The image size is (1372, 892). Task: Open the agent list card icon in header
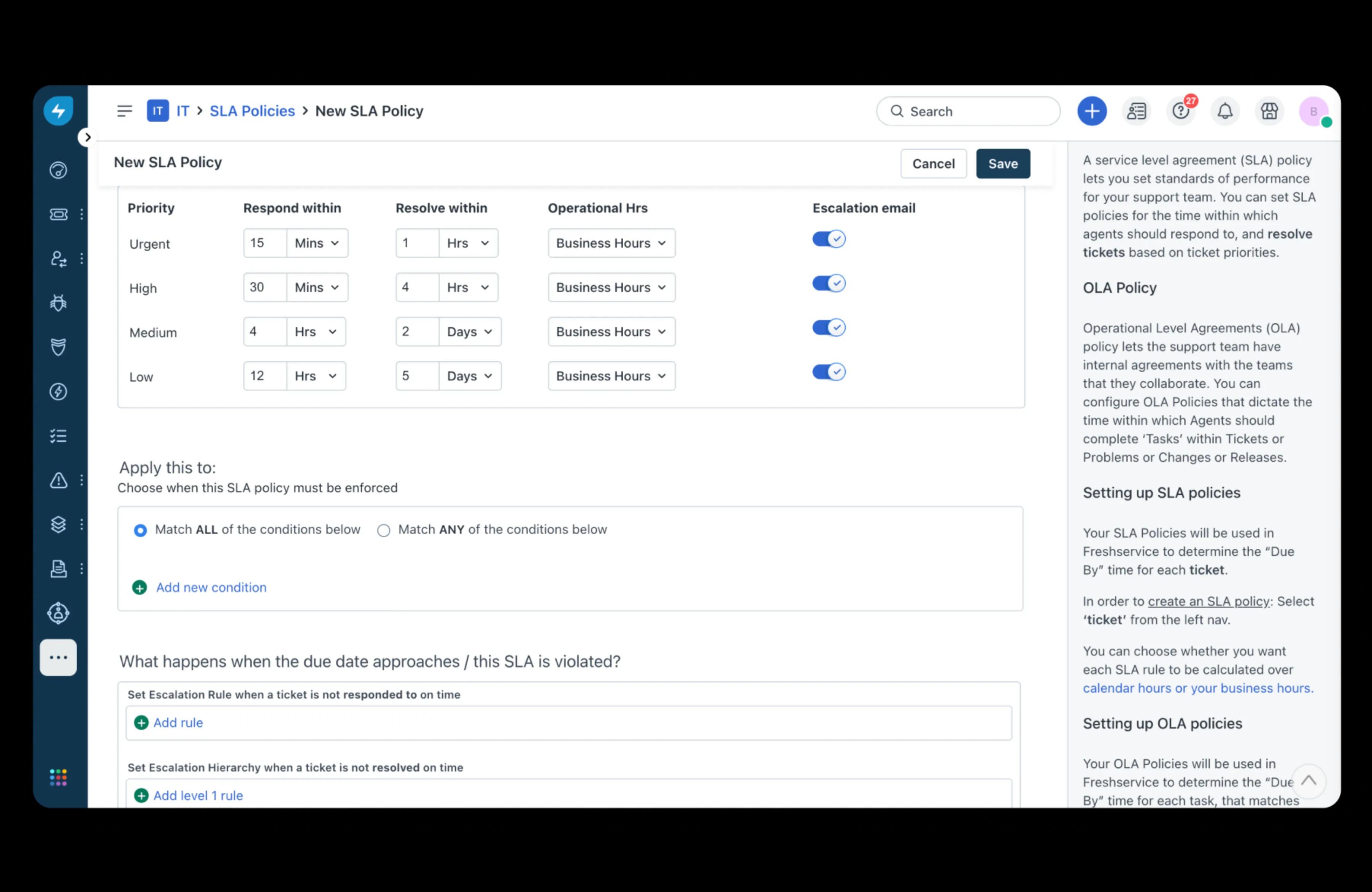[1136, 111]
